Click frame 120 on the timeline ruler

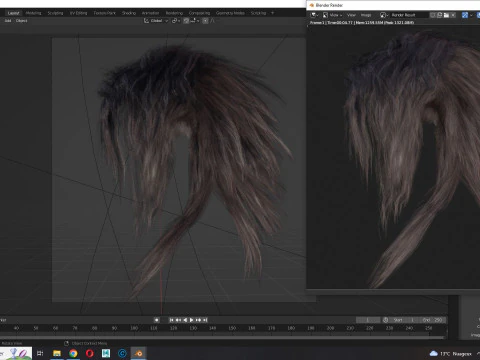click(x=173, y=328)
